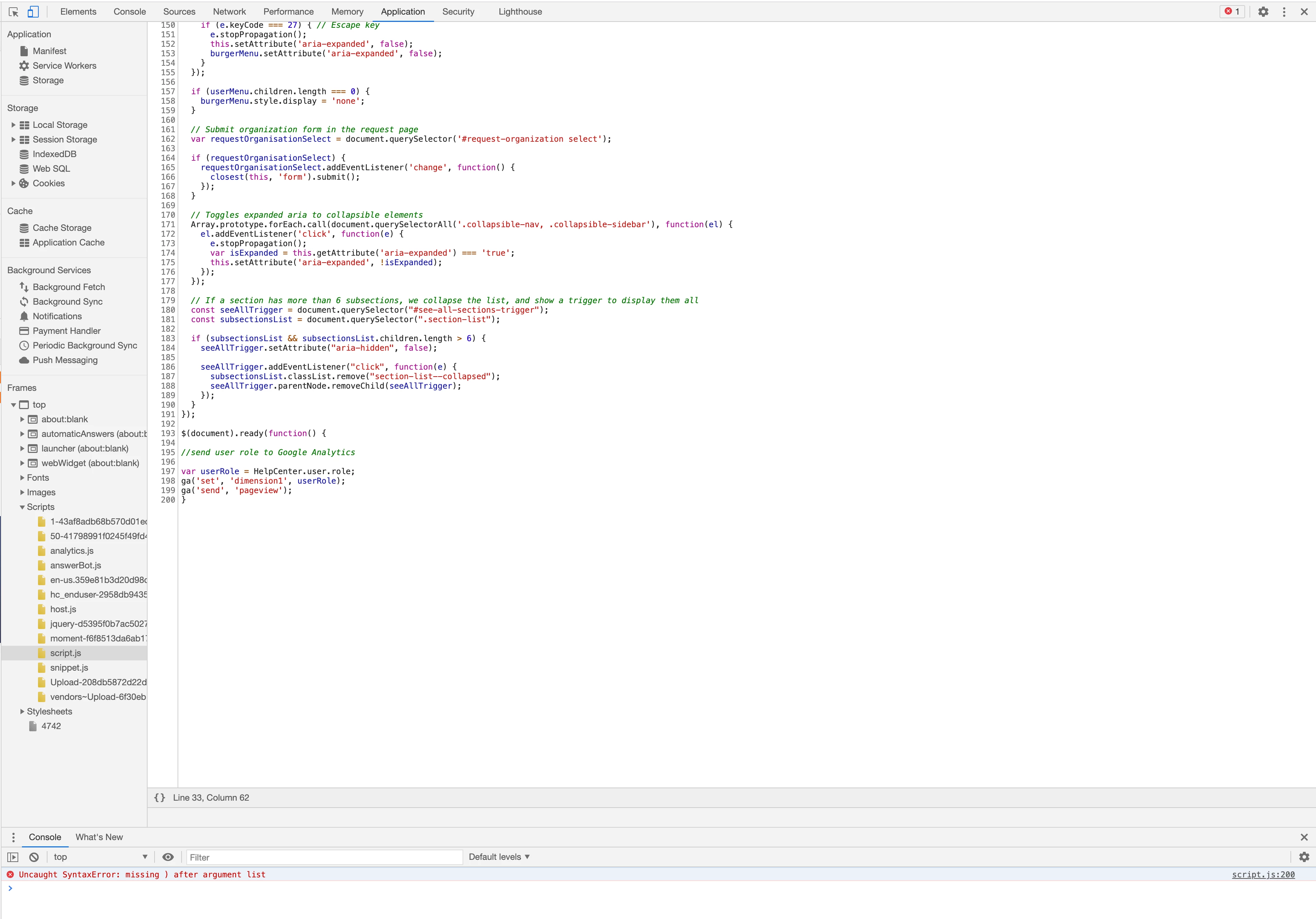
Task: Click the clear console icon
Action: coord(34,857)
